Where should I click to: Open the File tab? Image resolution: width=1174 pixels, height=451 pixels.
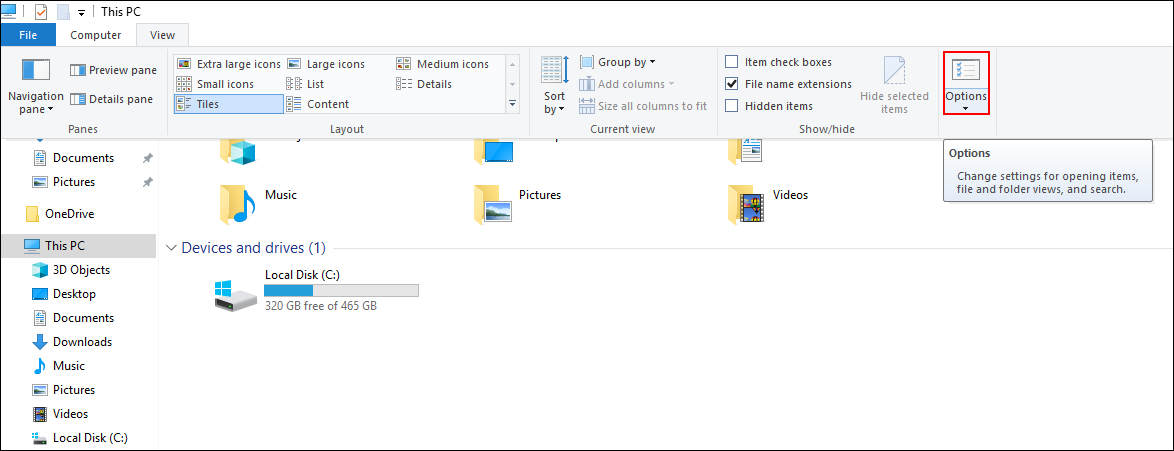pyautogui.click(x=28, y=34)
